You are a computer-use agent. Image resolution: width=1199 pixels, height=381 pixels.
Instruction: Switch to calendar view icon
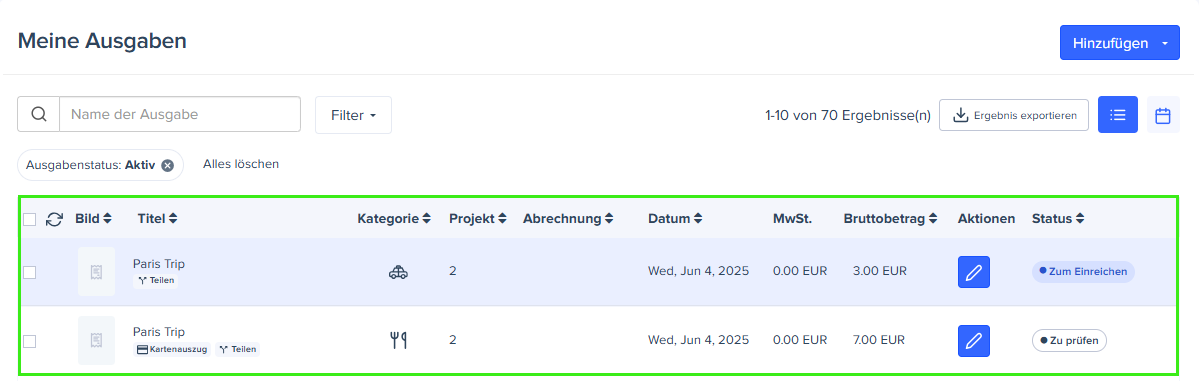coord(1163,115)
